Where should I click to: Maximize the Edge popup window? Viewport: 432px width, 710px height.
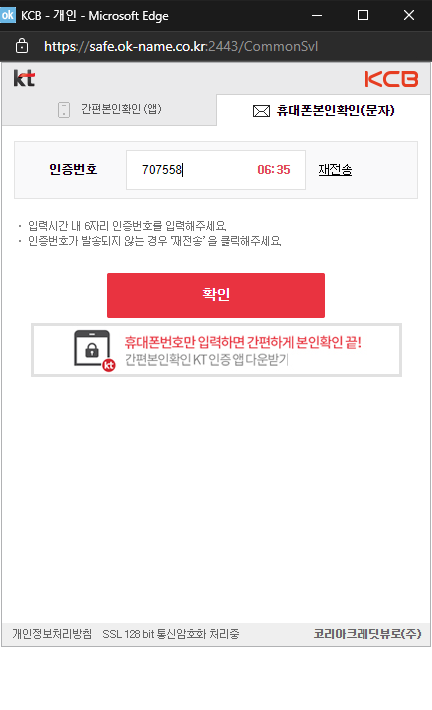pos(363,15)
